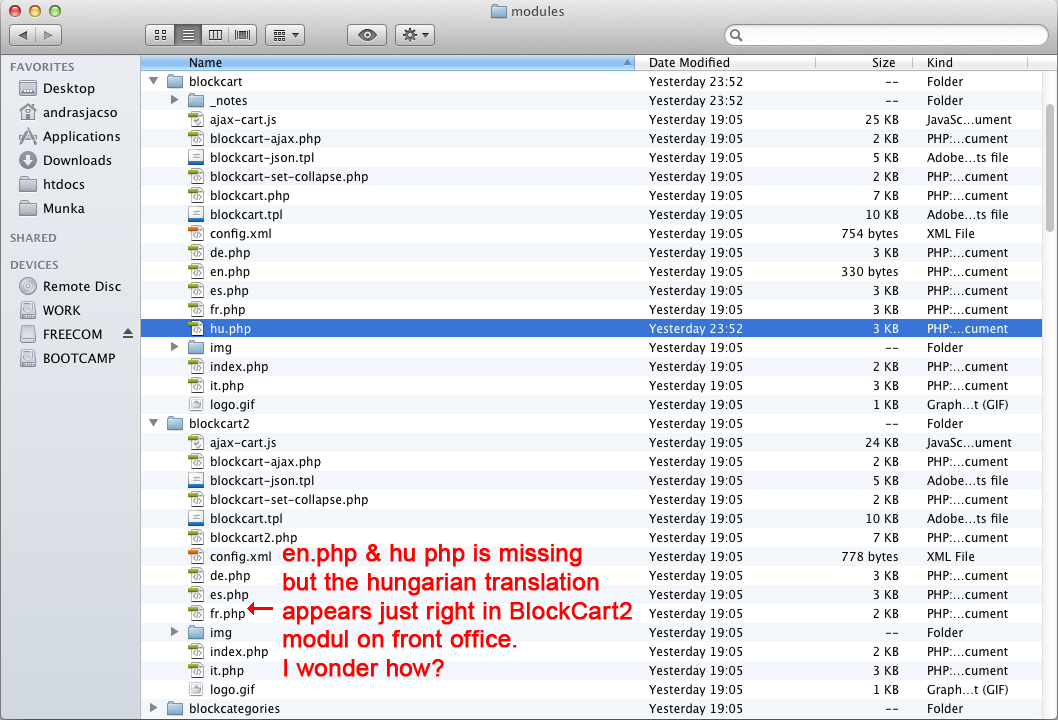The image size is (1058, 720).
Task: Select the blockcart2 folder row
Action: (591, 424)
